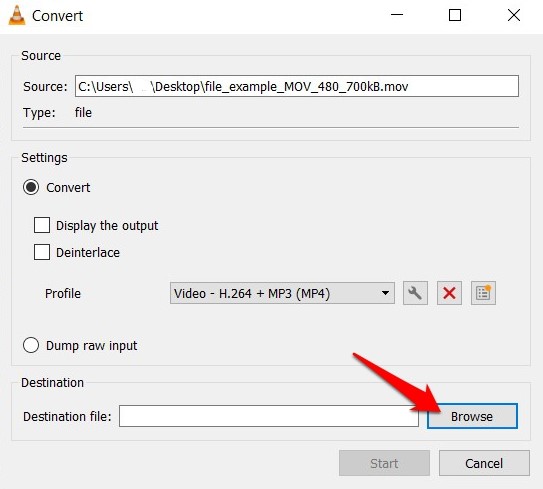543x489 pixels.
Task: Minimize the Convert window
Action: click(x=397, y=15)
